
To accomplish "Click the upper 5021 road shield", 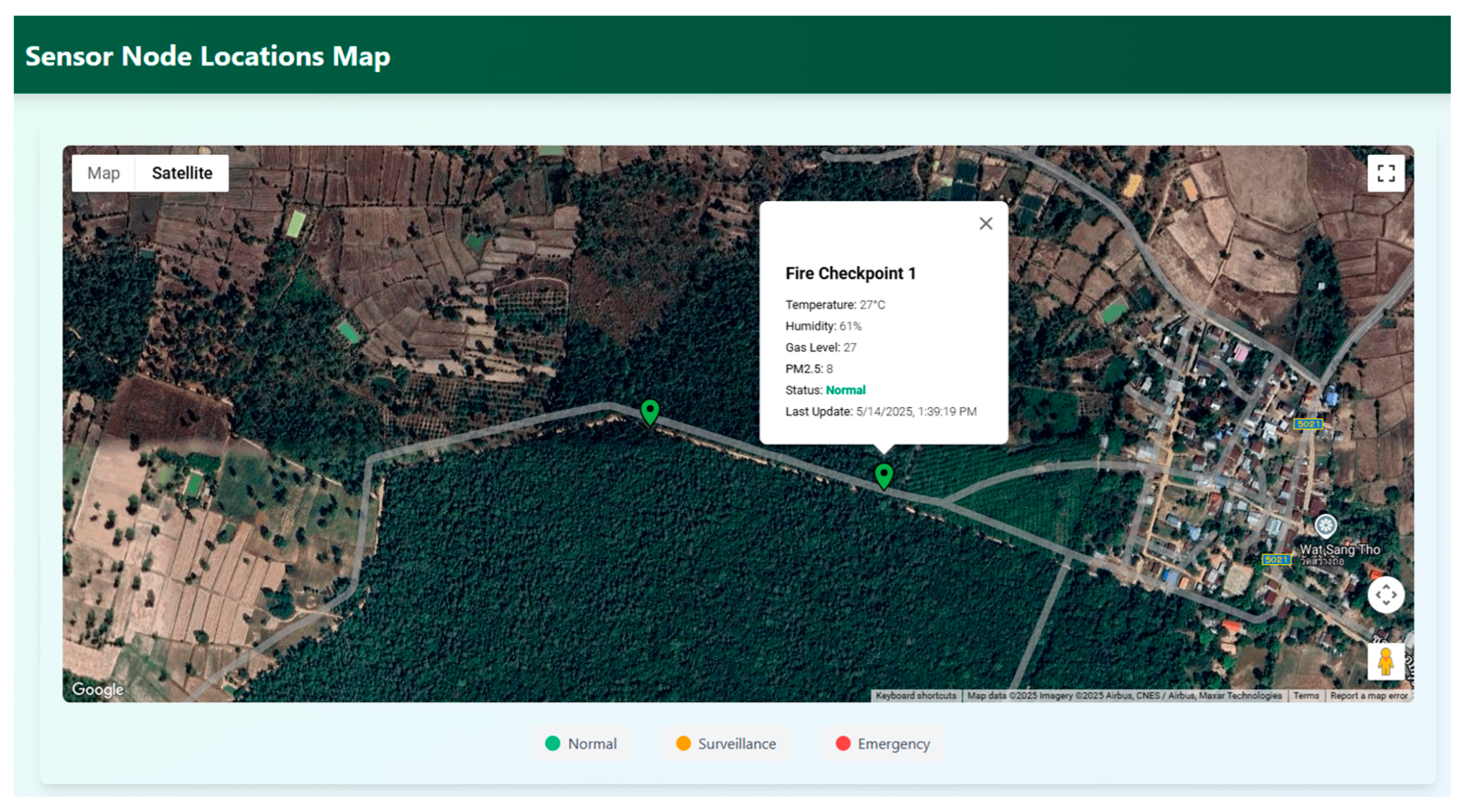I will [x=1308, y=424].
